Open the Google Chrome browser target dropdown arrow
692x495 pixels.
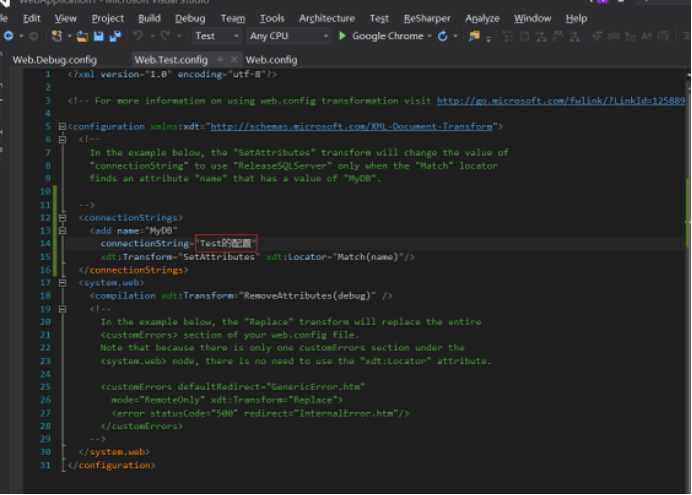coord(429,36)
